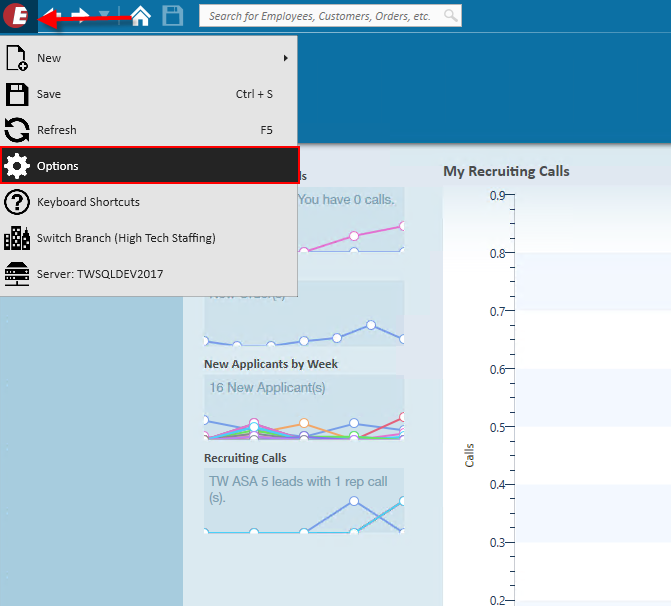671x606 pixels.
Task: Expand the New submenu arrow
Action: click(x=285, y=58)
